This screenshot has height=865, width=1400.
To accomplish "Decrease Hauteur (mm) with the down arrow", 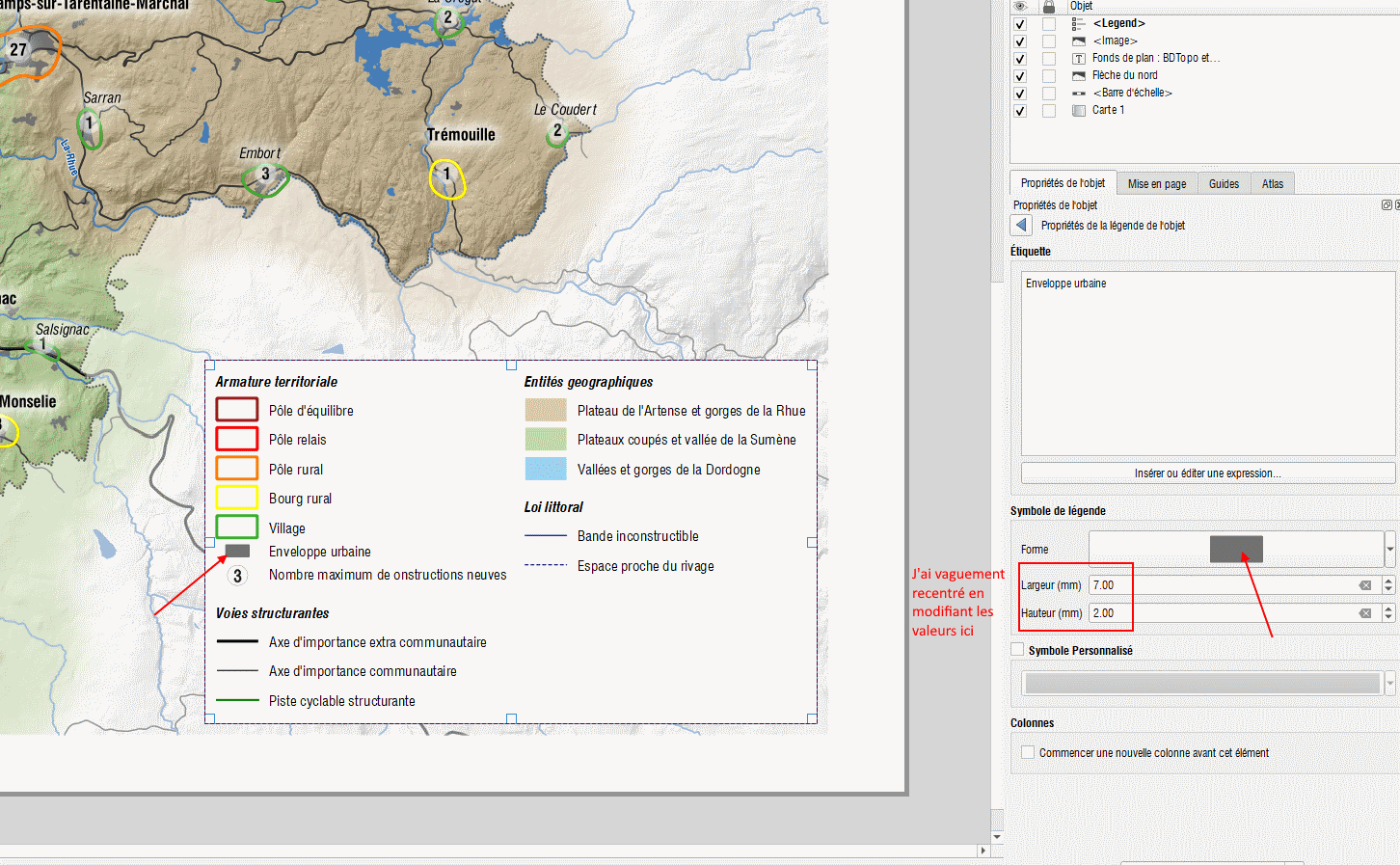I will point(1388,617).
